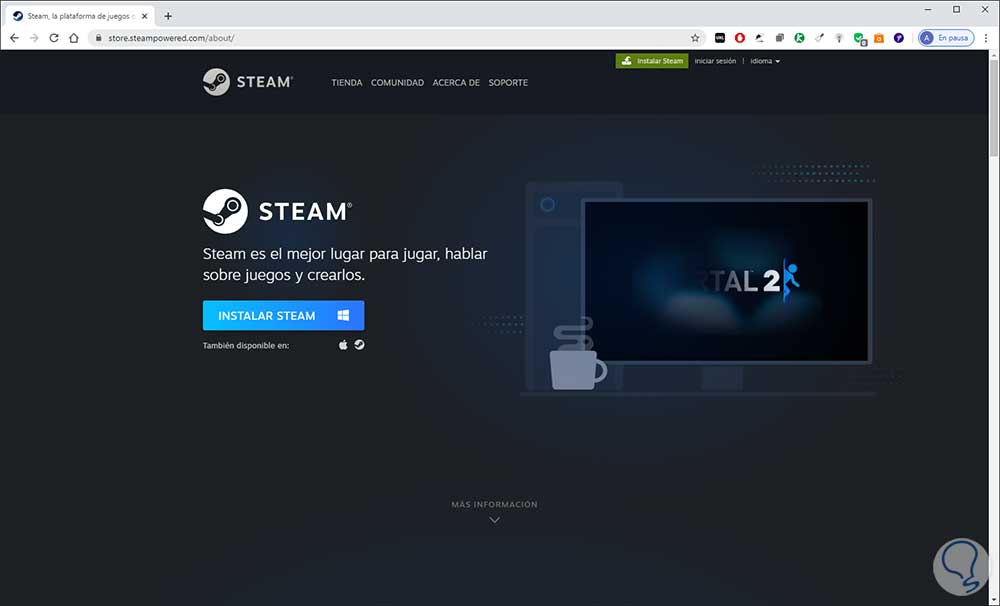This screenshot has width=1000, height=606.
Task: Click the down chevron under Más Información
Action: click(494, 520)
